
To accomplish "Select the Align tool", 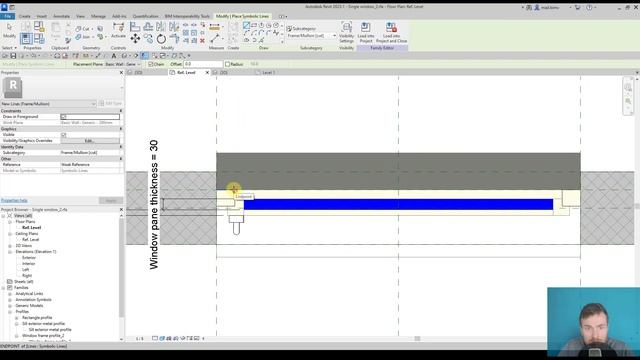I will click(135, 27).
